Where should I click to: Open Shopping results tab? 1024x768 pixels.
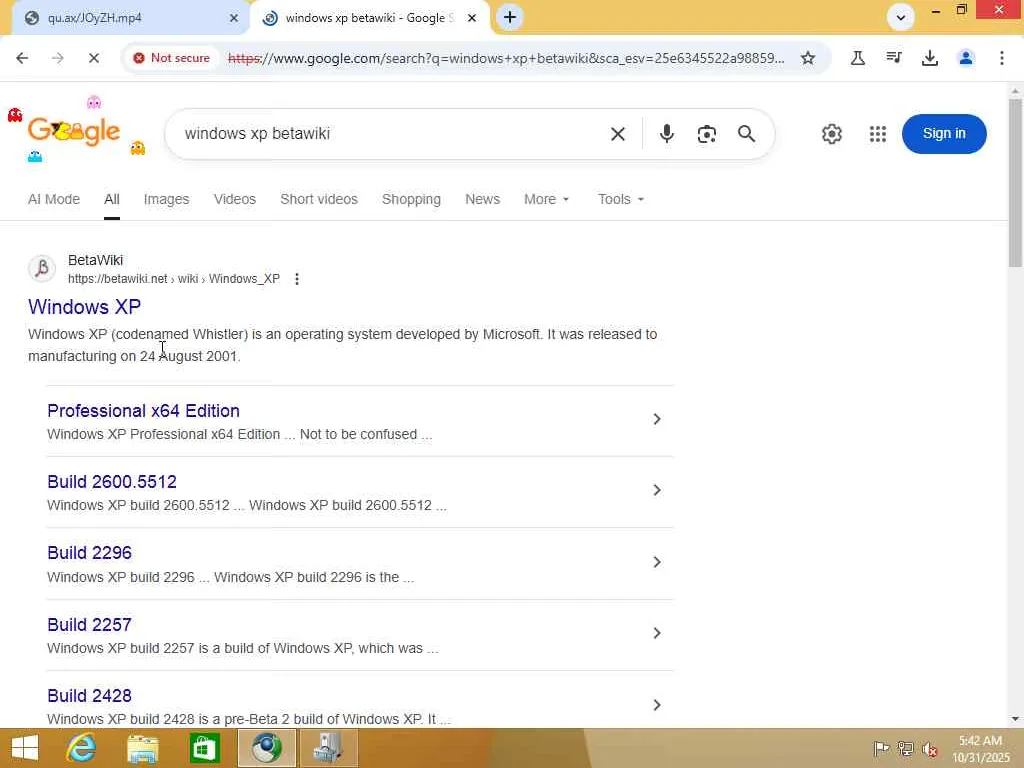[411, 199]
